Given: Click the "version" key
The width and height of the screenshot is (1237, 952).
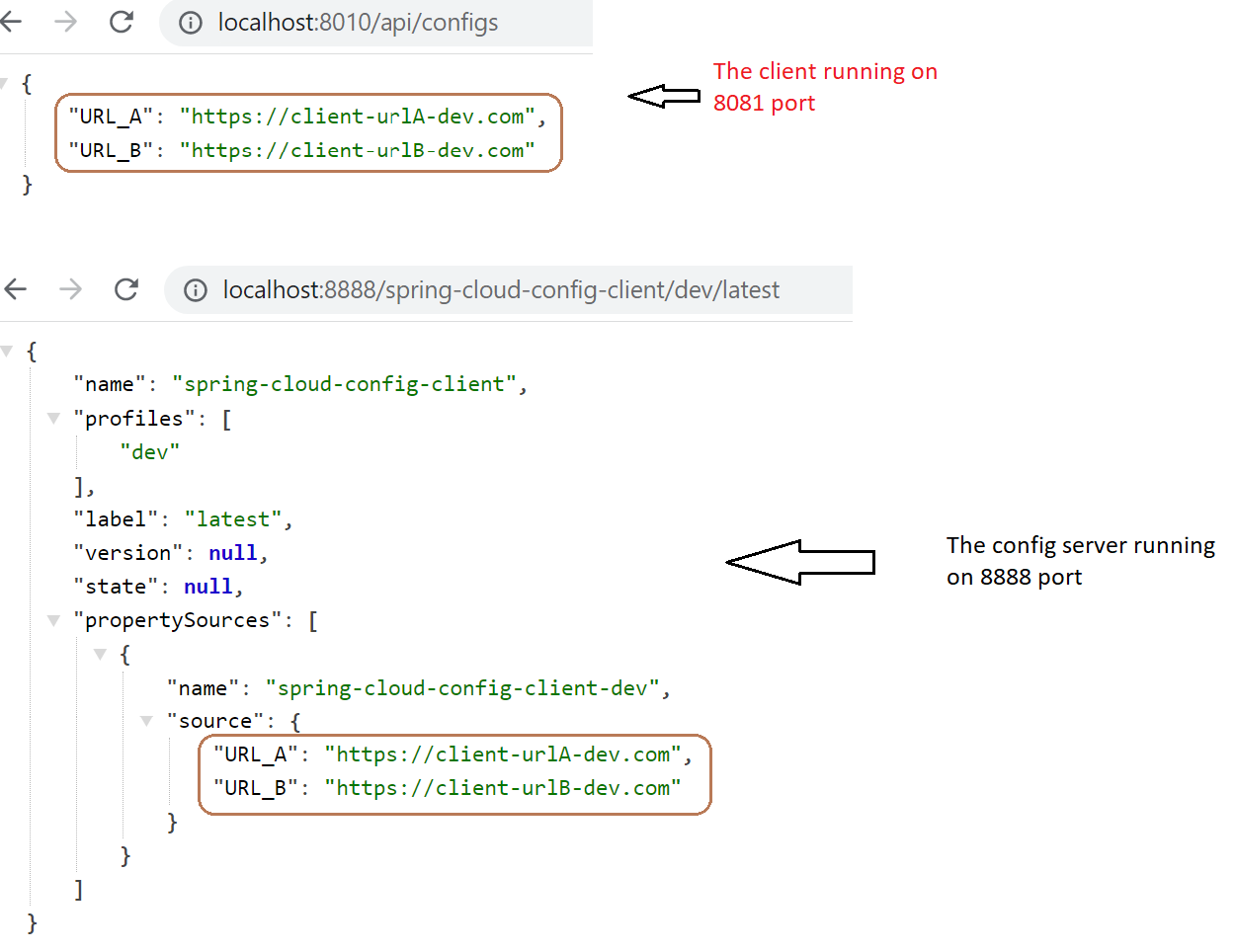Looking at the screenshot, I should click(127, 553).
